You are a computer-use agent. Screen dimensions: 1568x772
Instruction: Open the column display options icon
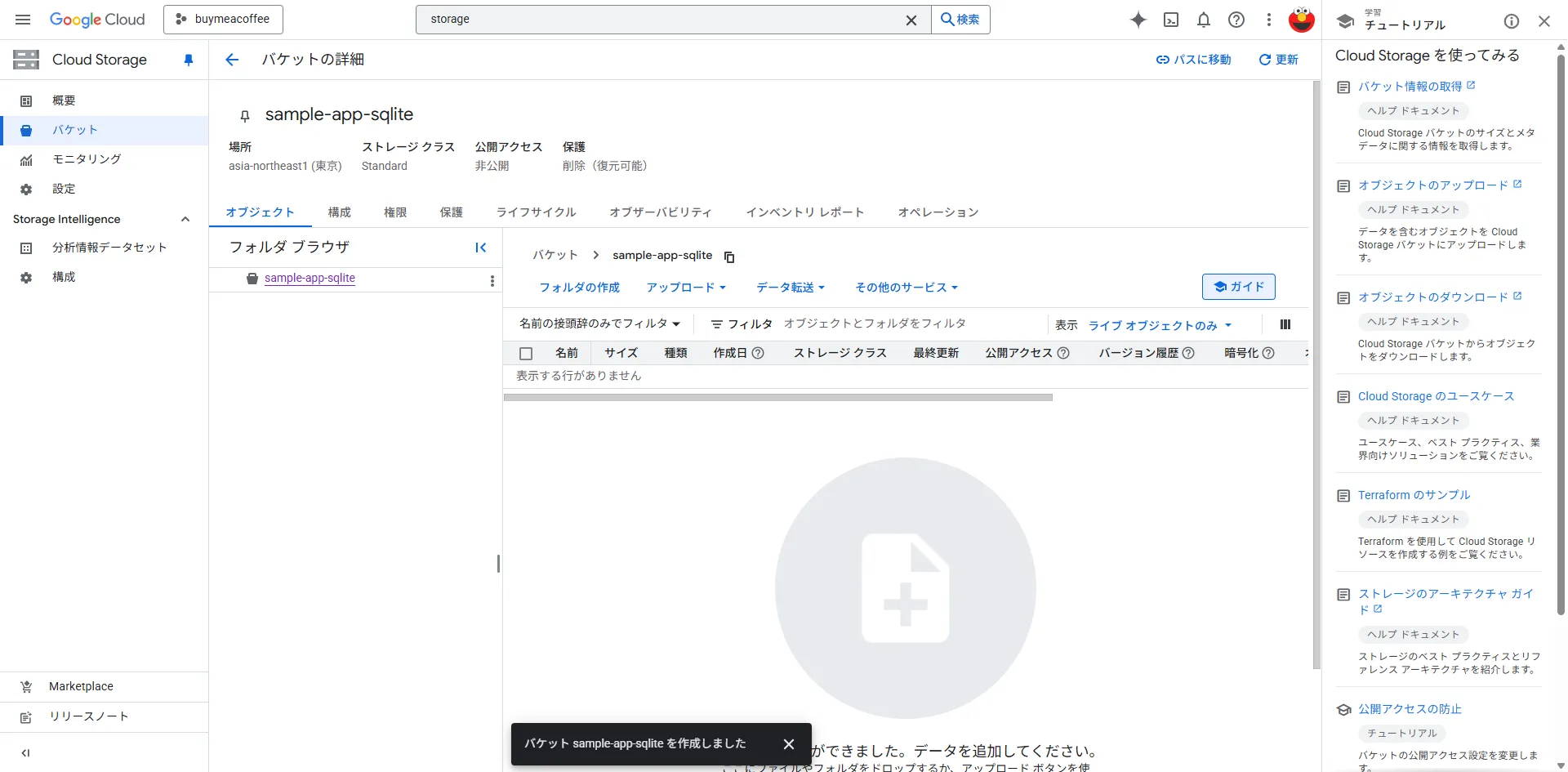[x=1285, y=324]
